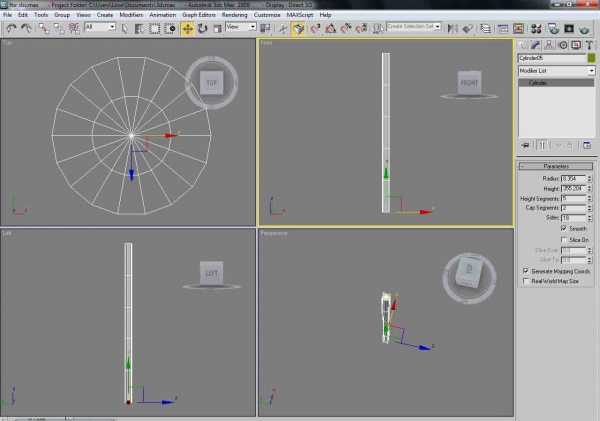600x421 pixels.
Task: Open the Modifiers menu
Action: 131,15
